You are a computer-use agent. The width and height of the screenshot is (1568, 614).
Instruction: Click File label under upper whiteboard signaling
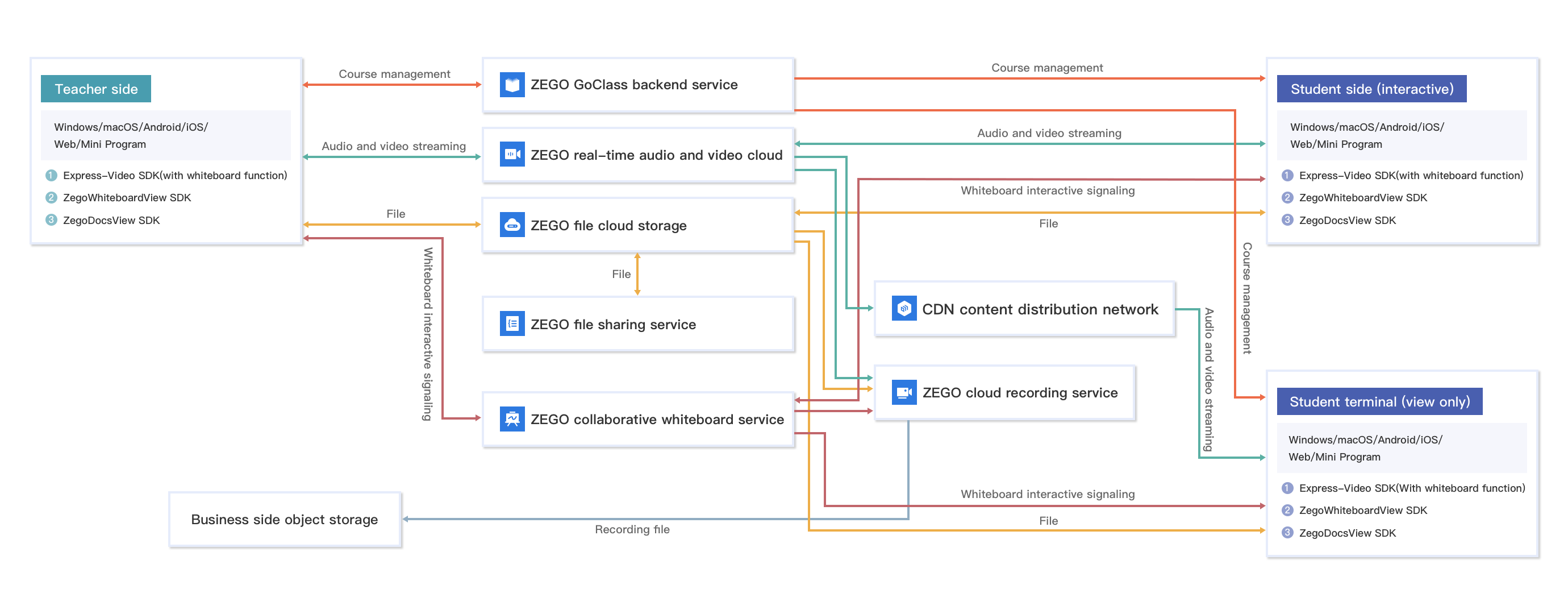1048,223
